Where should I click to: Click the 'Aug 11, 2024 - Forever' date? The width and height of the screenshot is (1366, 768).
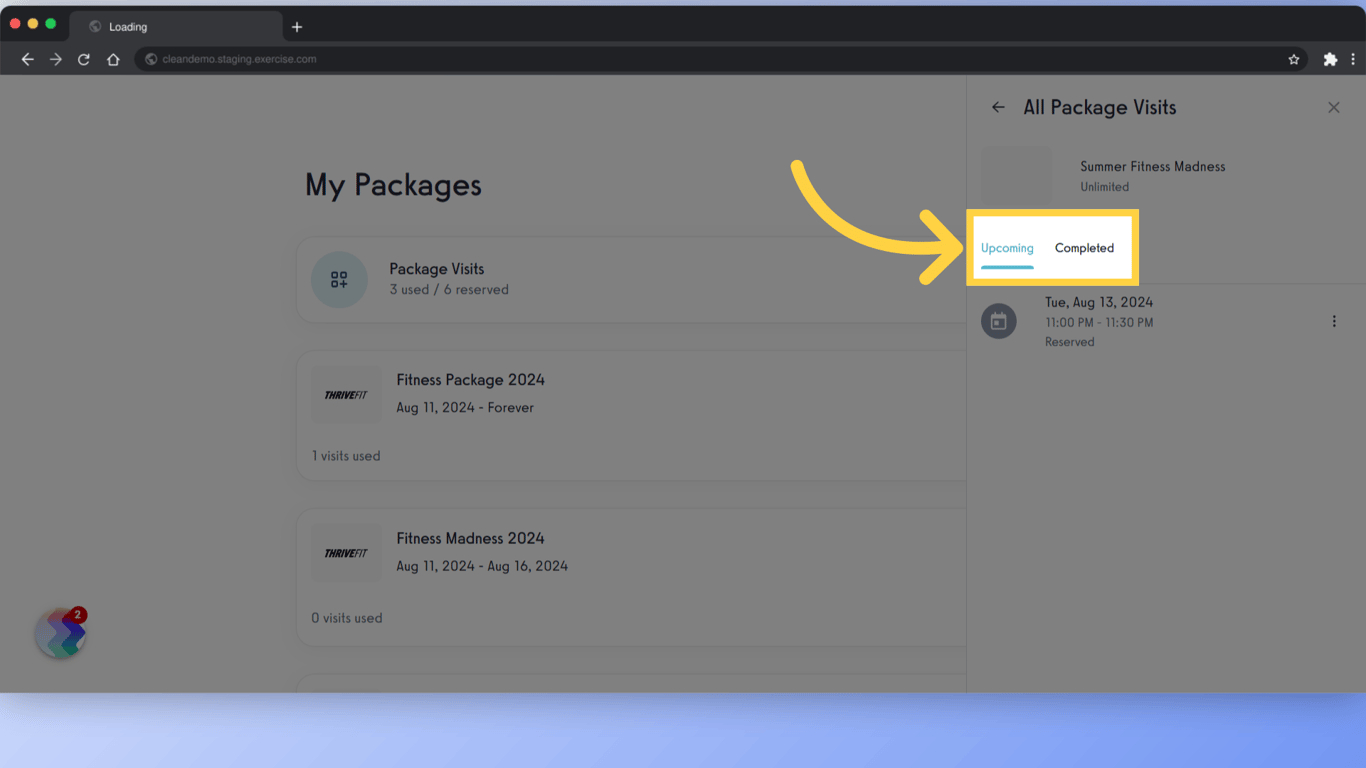pos(465,408)
